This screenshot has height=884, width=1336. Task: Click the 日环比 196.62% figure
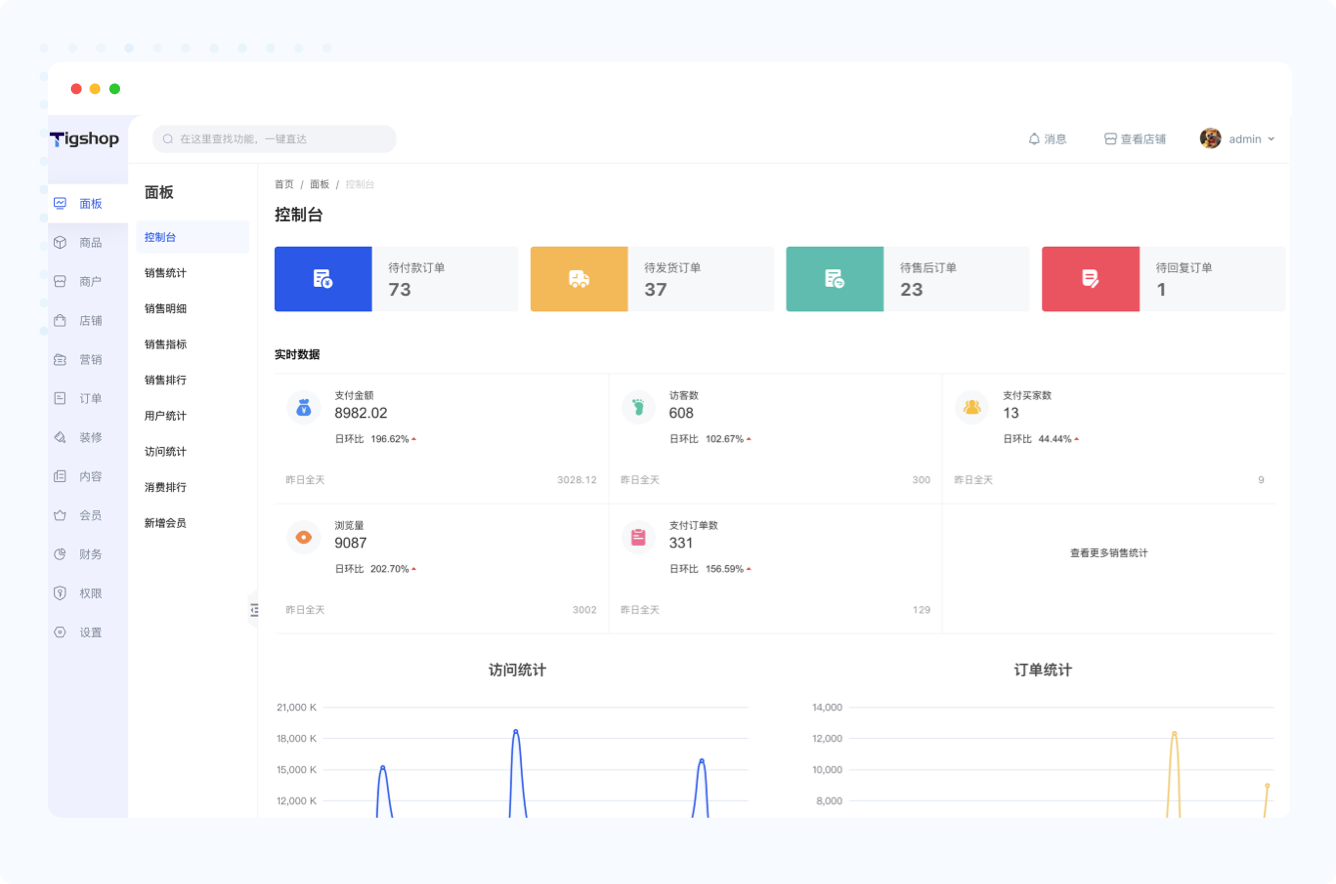(x=390, y=439)
